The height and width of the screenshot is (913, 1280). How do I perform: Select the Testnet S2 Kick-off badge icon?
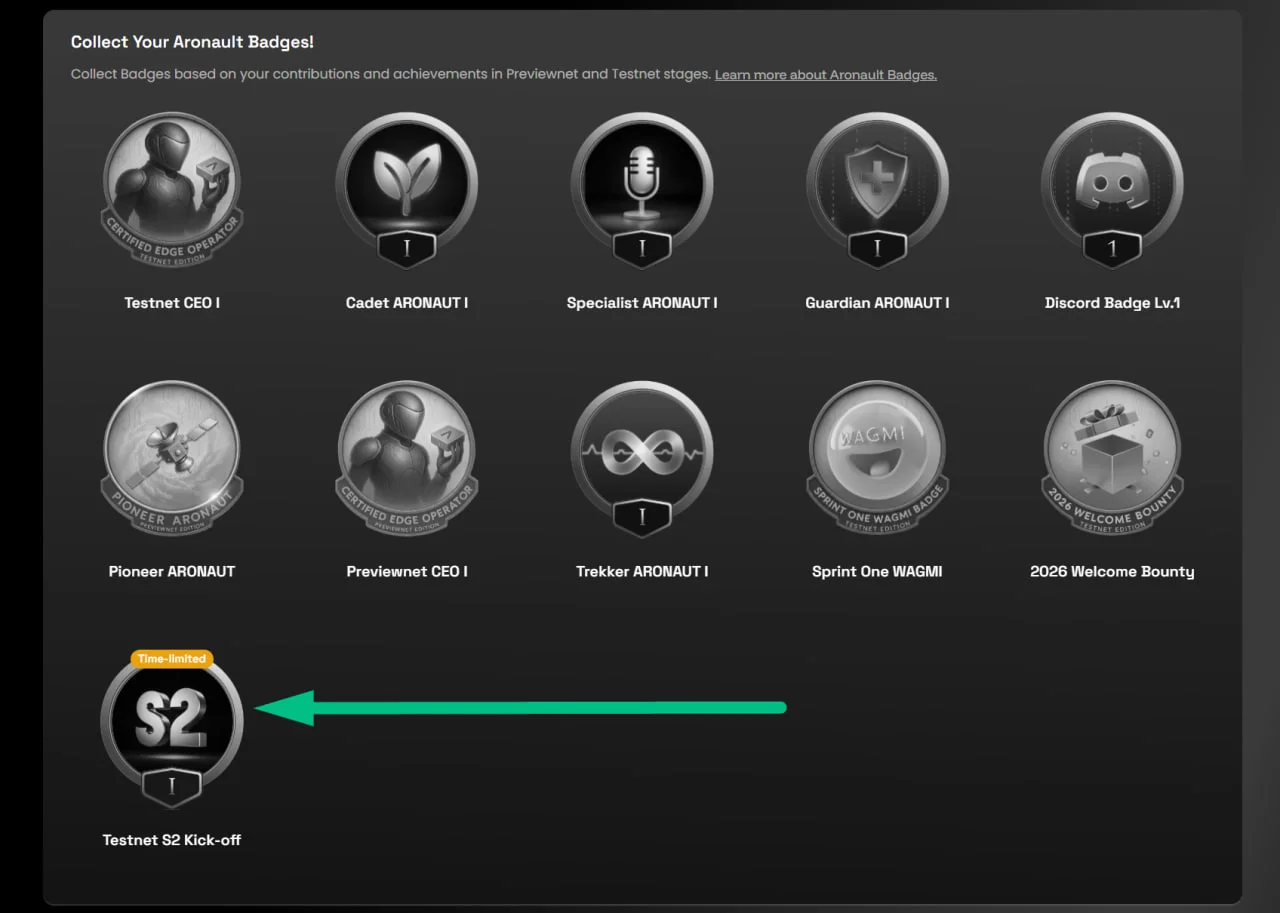(x=172, y=730)
